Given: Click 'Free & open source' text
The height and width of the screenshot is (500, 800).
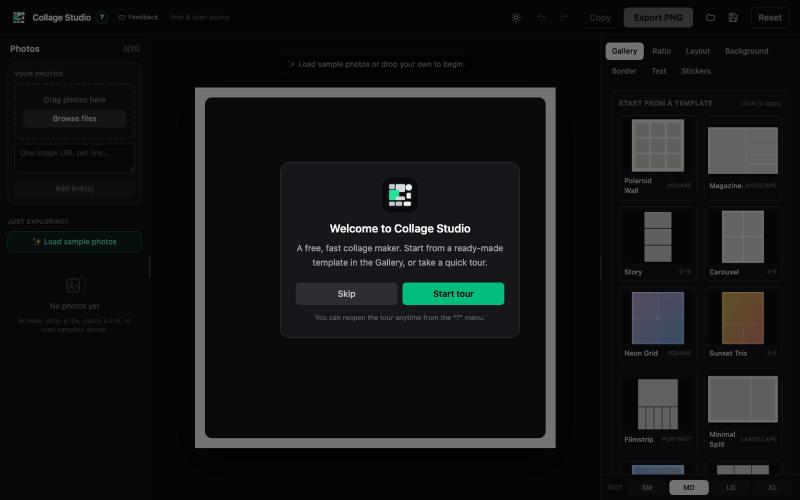Looking at the screenshot, I should (200, 17).
